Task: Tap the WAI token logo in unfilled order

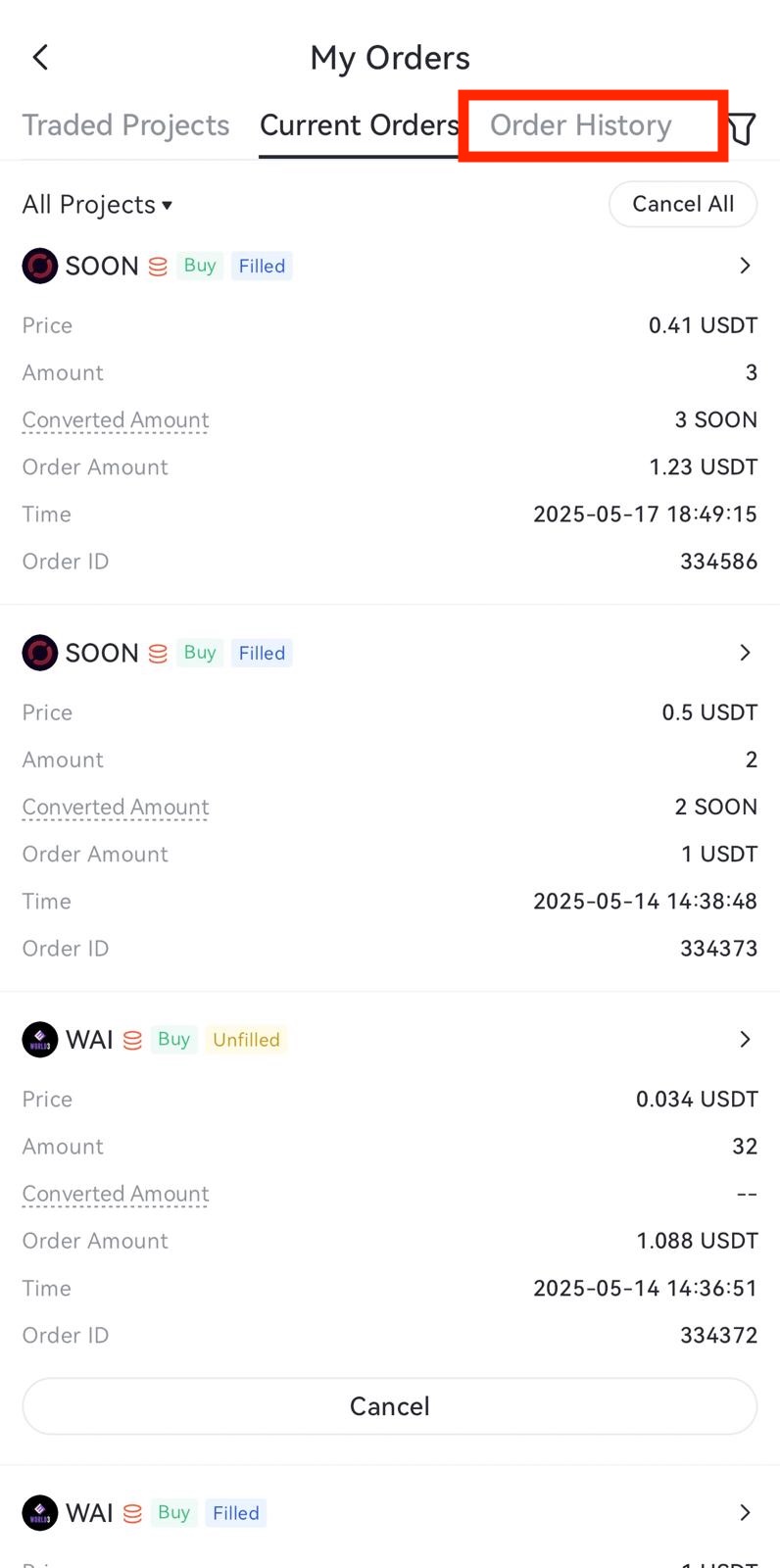Action: click(x=40, y=1040)
